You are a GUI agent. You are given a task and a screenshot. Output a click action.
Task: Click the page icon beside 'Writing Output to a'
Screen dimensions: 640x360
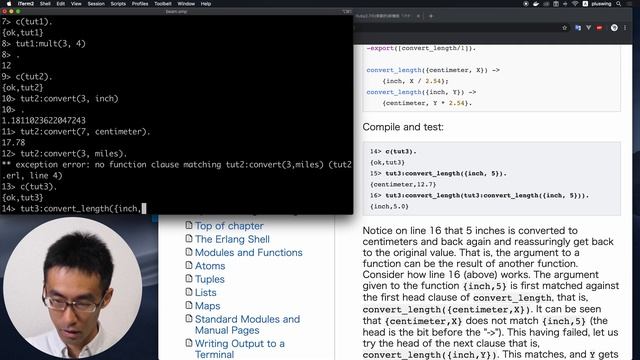pos(189,343)
